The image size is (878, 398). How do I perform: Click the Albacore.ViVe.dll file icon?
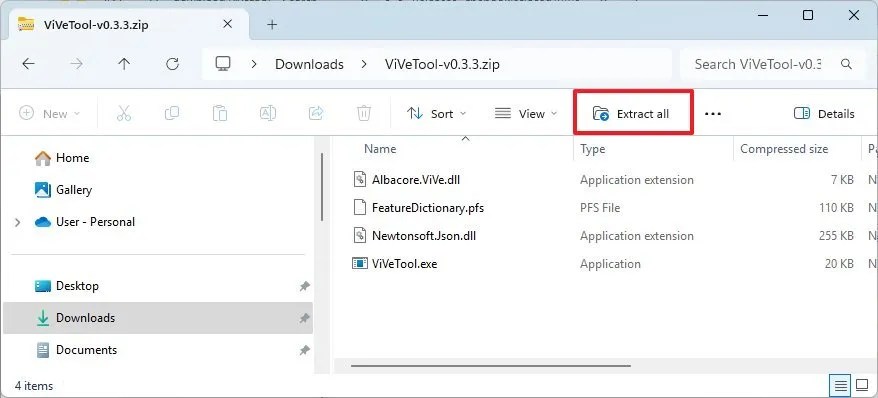[359, 179]
